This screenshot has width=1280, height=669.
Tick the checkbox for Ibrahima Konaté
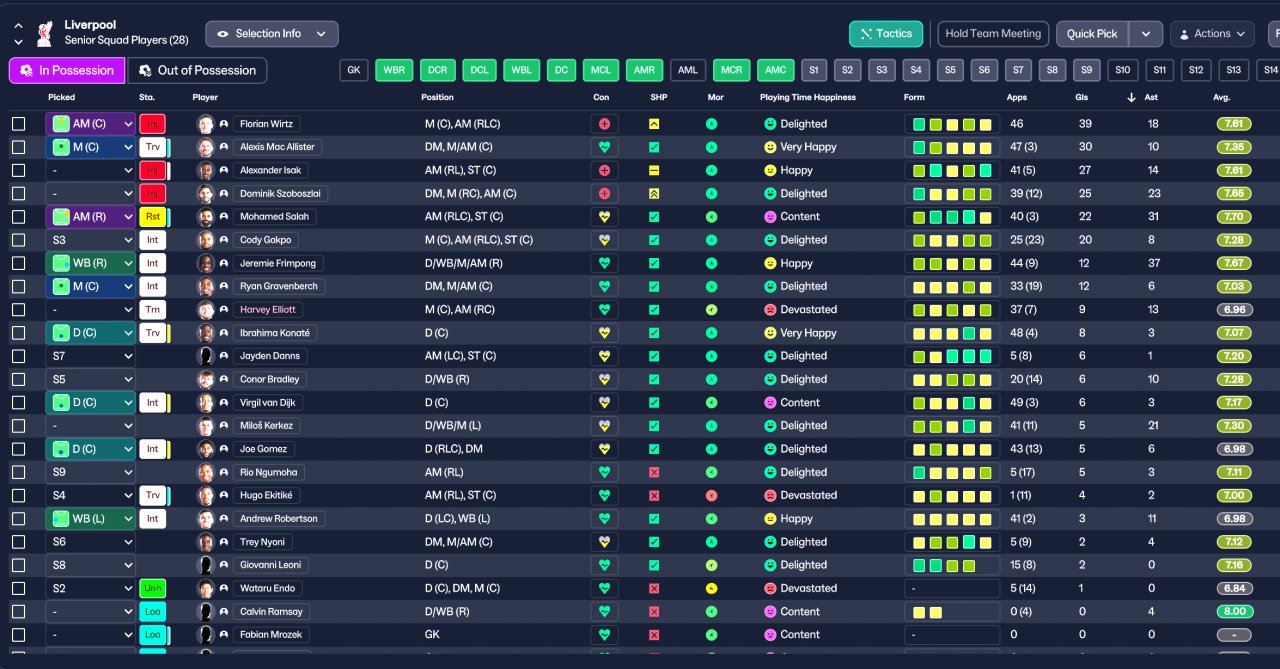point(18,333)
